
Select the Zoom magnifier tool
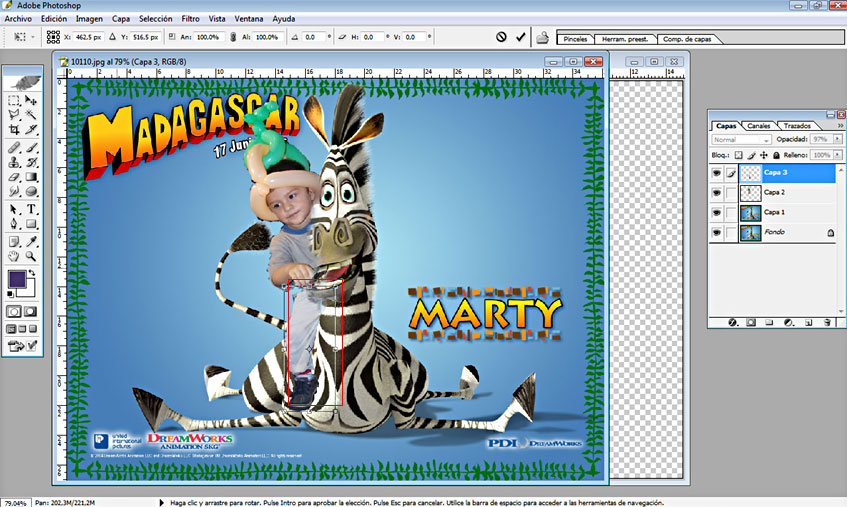(x=31, y=256)
